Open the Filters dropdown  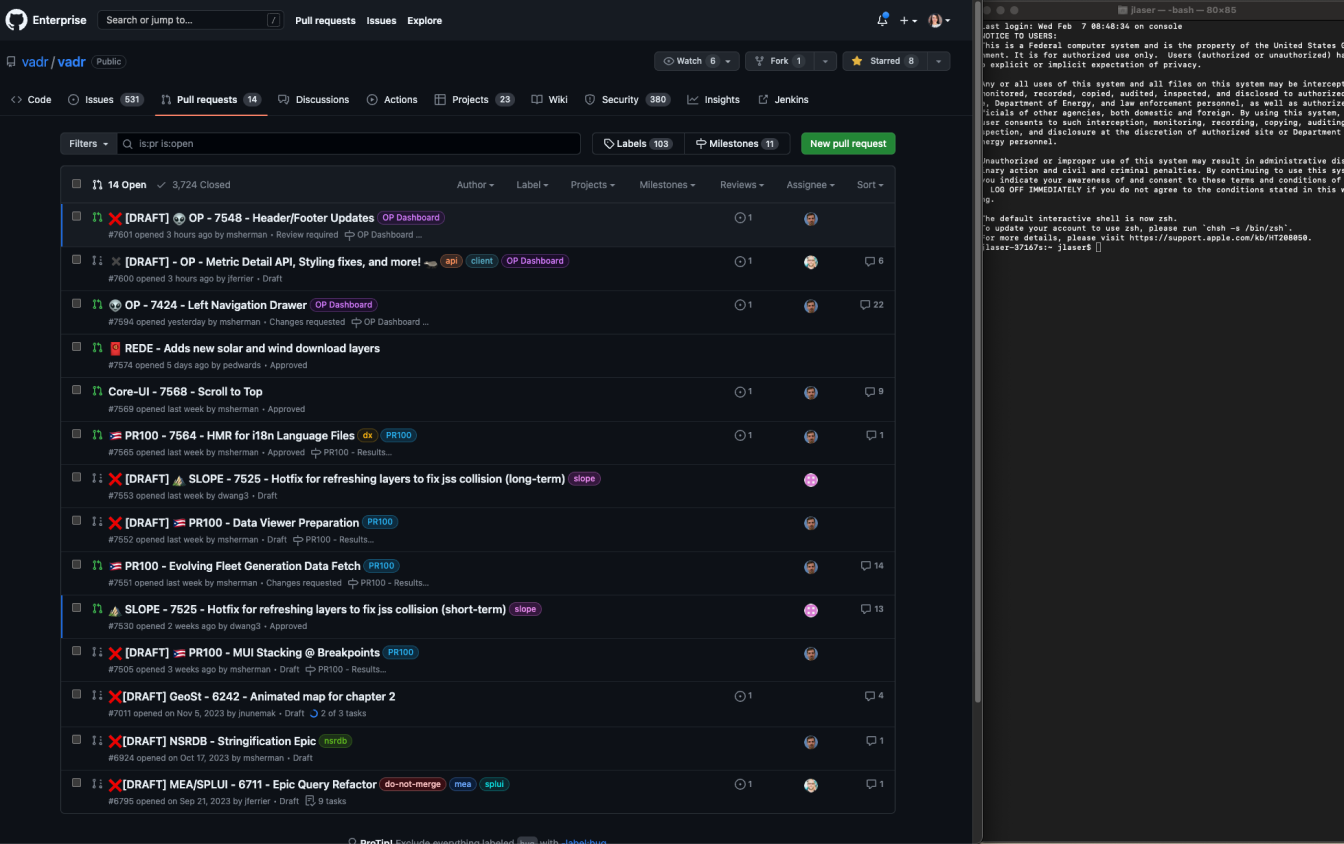88,144
